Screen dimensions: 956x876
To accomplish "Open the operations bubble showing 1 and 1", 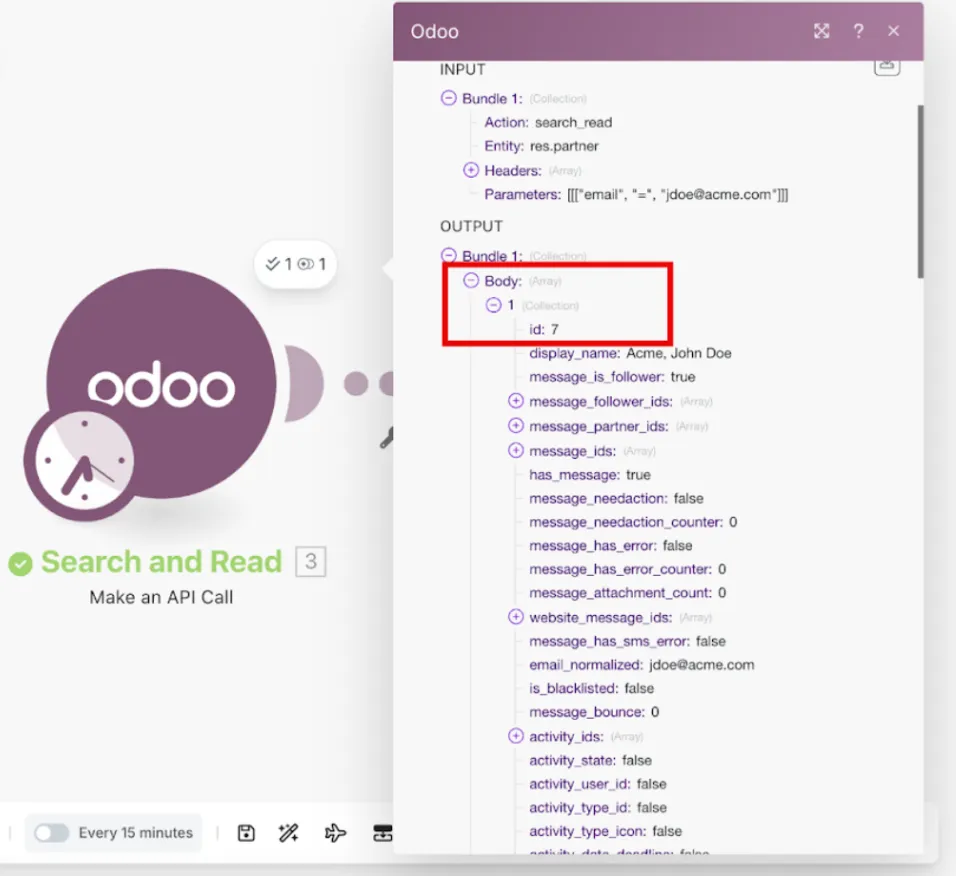I will (x=295, y=264).
